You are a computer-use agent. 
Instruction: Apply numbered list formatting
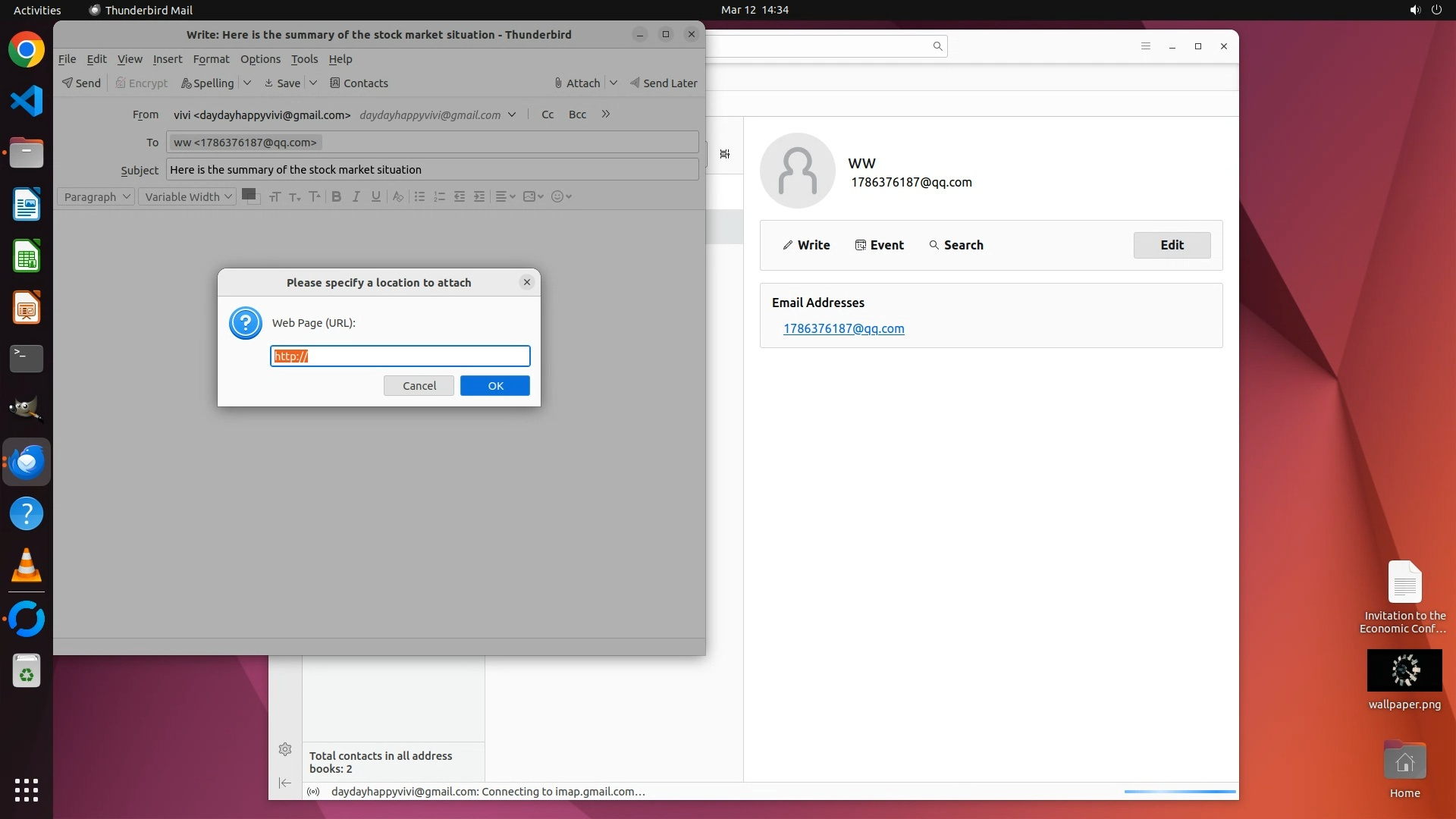(439, 197)
